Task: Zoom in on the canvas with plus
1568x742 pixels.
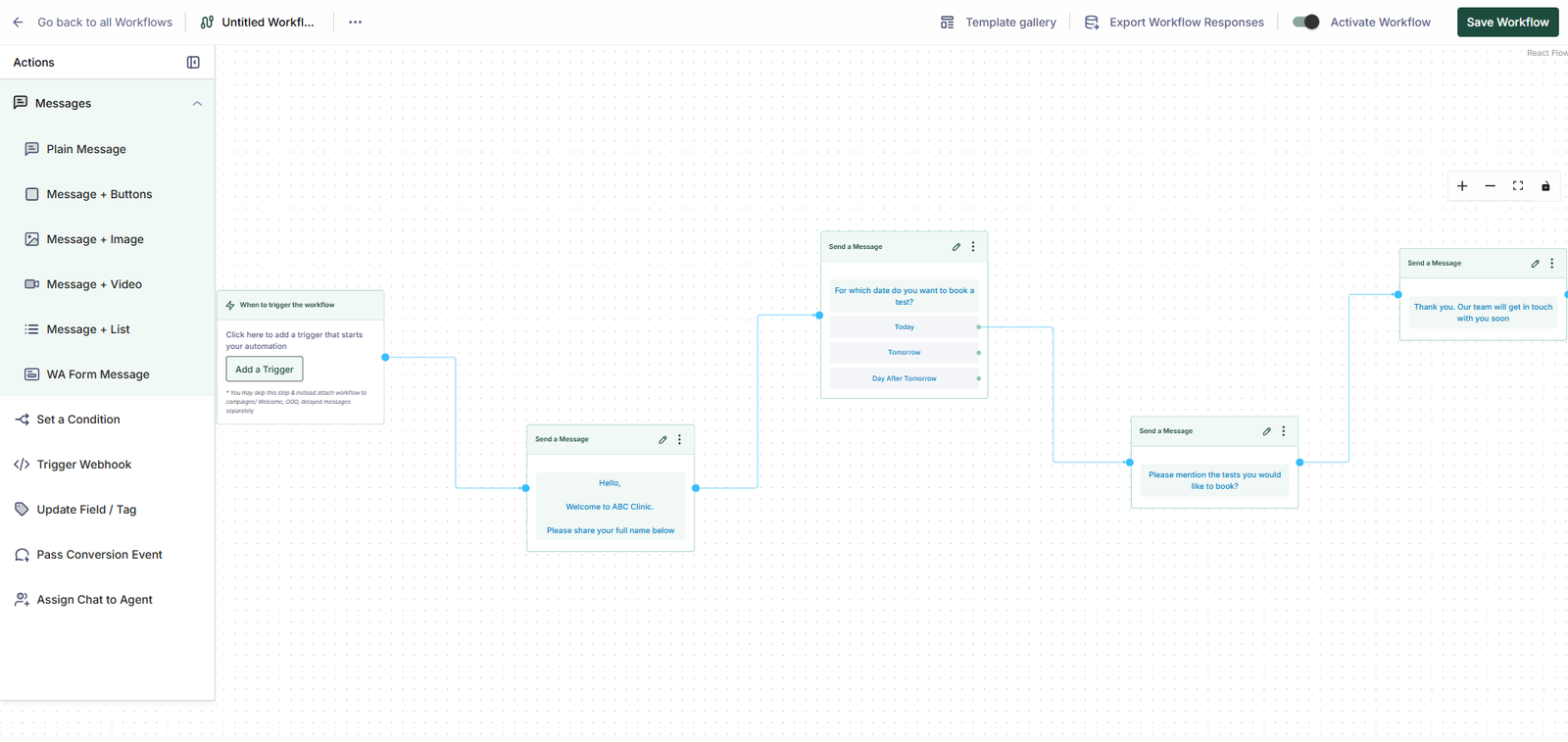Action: click(x=1462, y=186)
